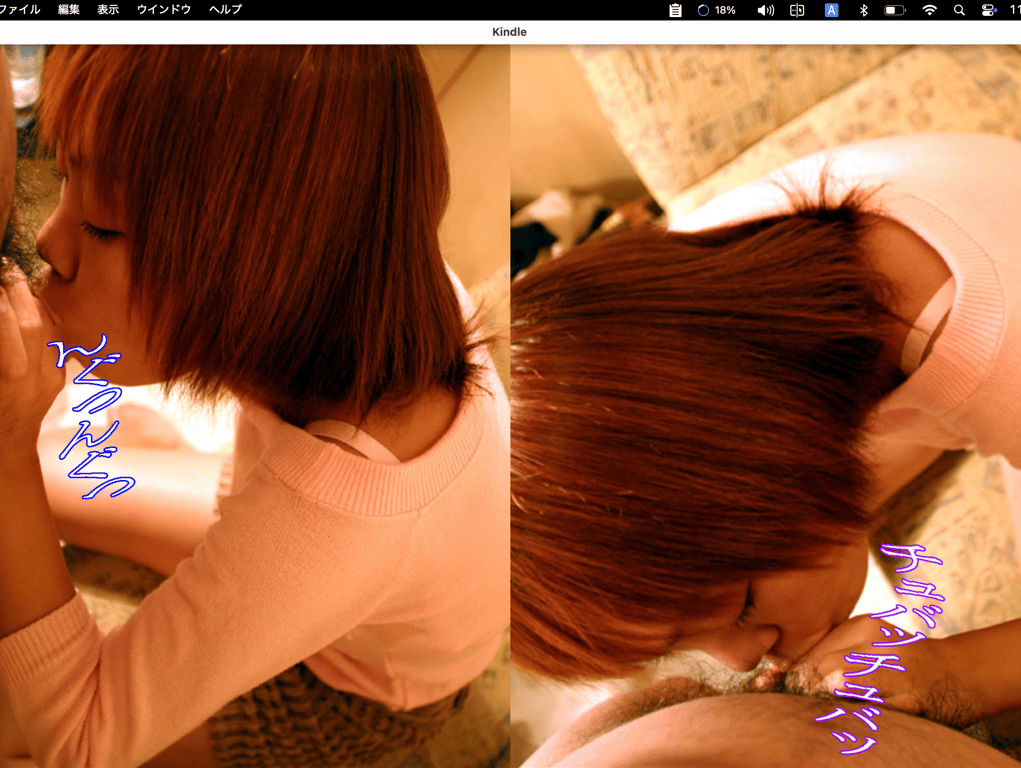This screenshot has width=1021, height=768.
Task: Open the ヘルプ menu
Action: coord(225,9)
